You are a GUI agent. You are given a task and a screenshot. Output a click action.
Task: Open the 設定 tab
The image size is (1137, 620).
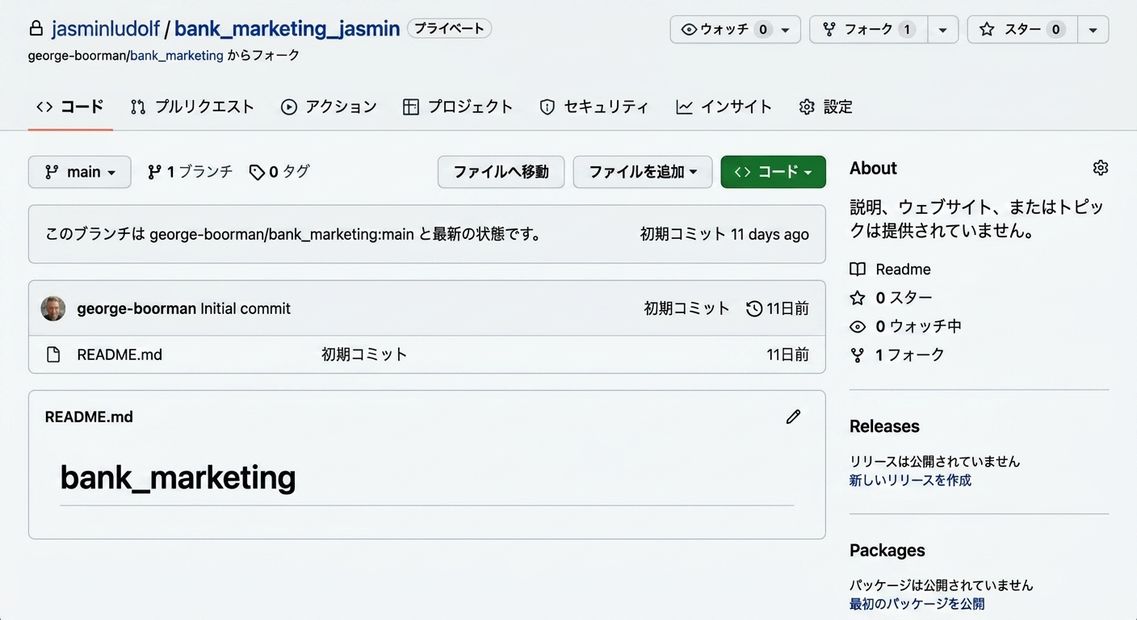(x=825, y=107)
